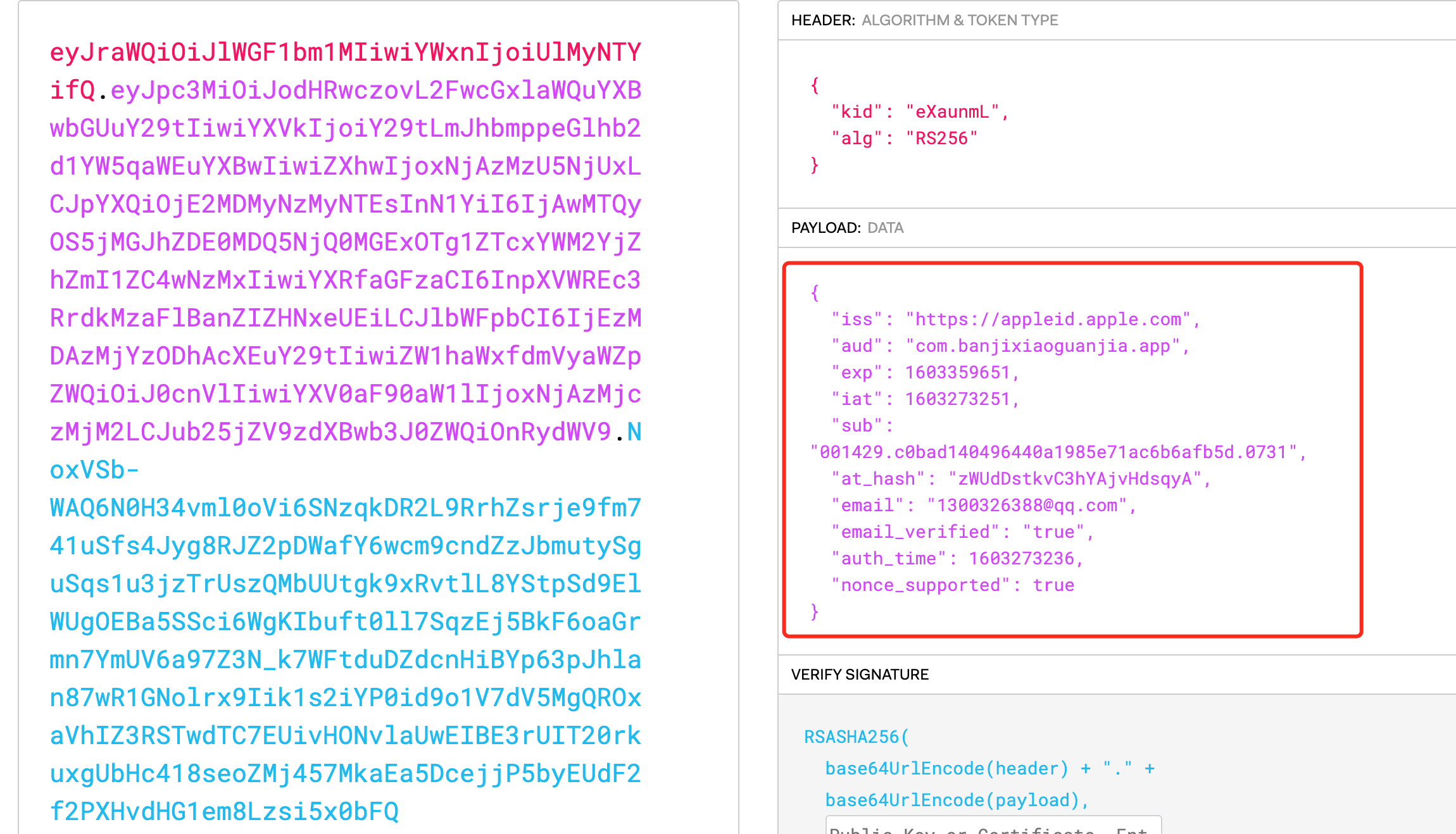This screenshot has height=834, width=1456.
Task: Click the email 1300326388@qq.com value
Action: pyautogui.click(x=1027, y=506)
